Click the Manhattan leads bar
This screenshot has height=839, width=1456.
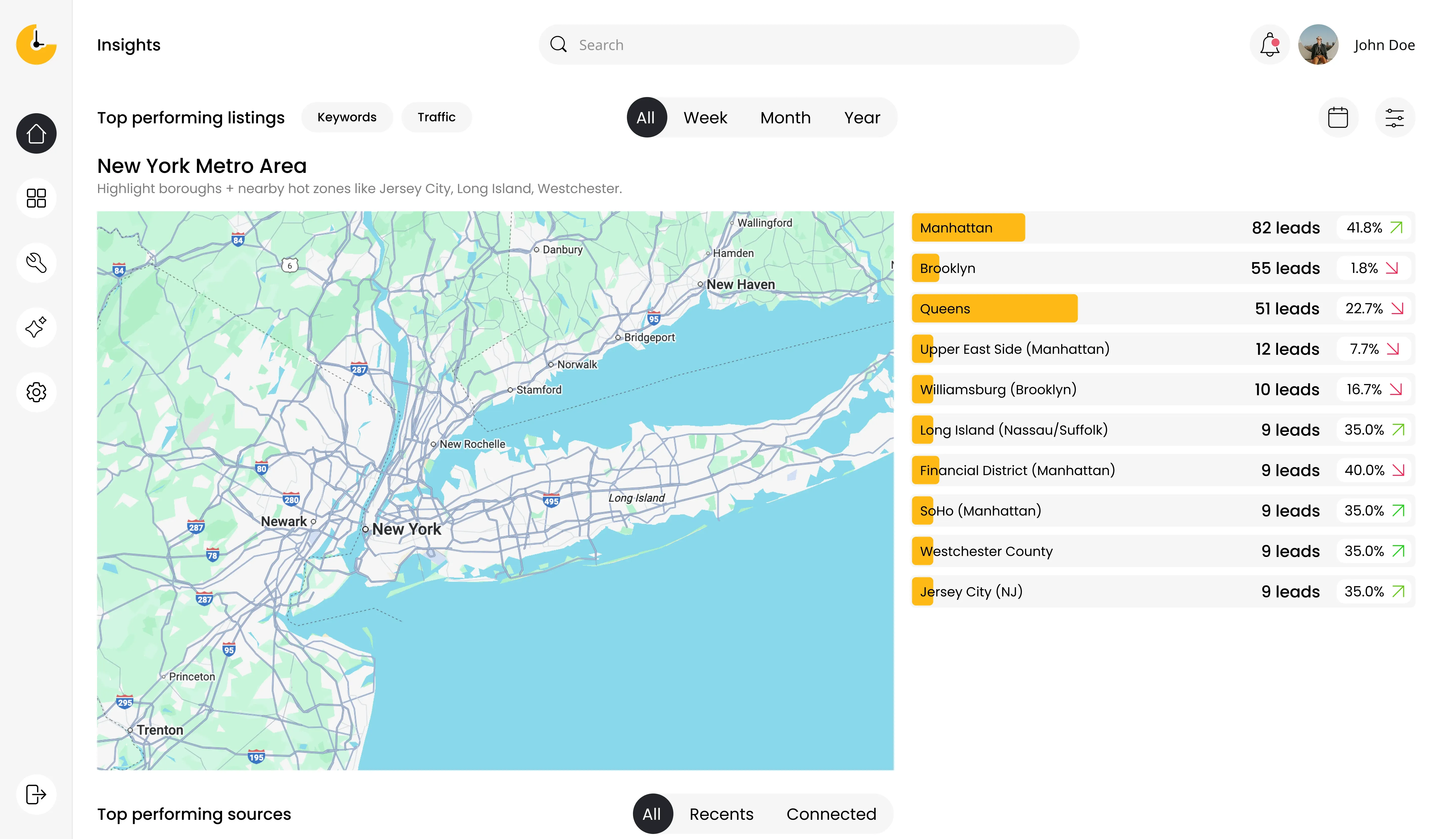coord(968,228)
